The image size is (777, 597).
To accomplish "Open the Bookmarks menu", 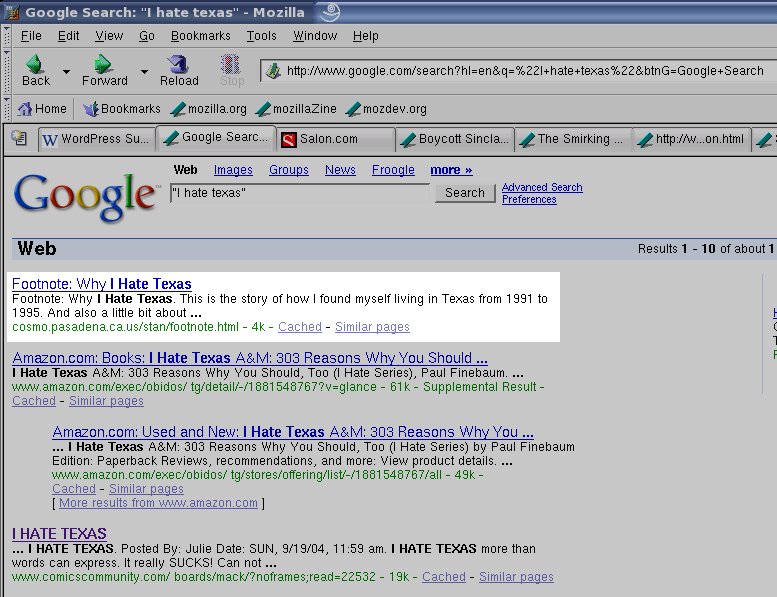I will coord(201,36).
